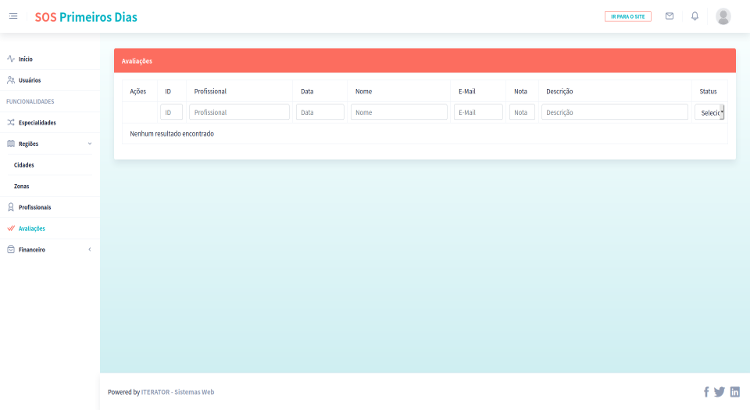This screenshot has height=410, width=750.
Task: Click the Profissionais badge icon
Action: pos(11,207)
